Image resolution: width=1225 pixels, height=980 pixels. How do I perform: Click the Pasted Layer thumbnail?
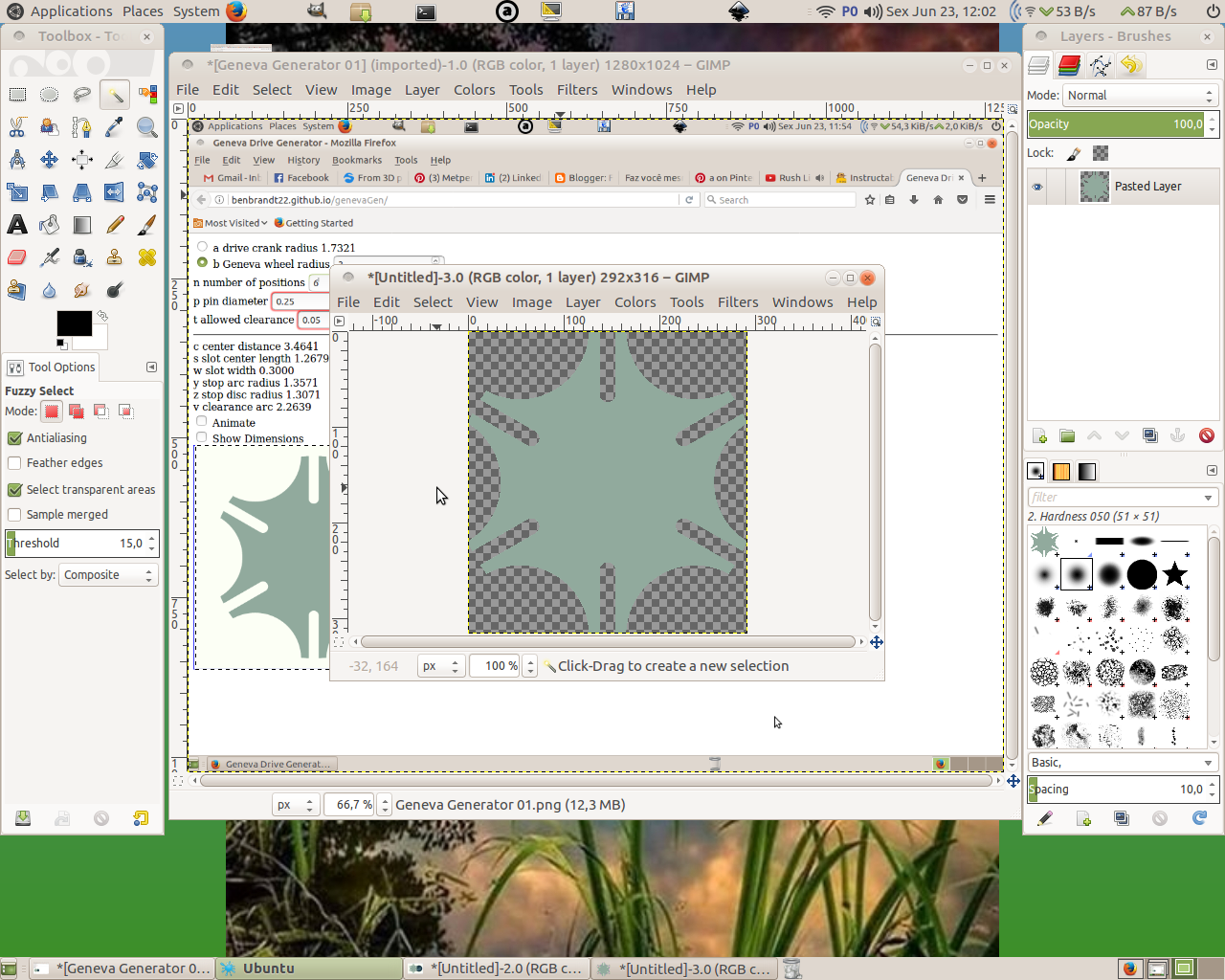pyautogui.click(x=1094, y=187)
